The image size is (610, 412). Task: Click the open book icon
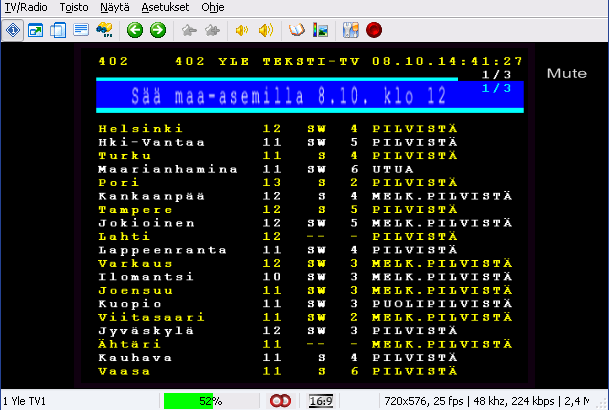[x=296, y=30]
